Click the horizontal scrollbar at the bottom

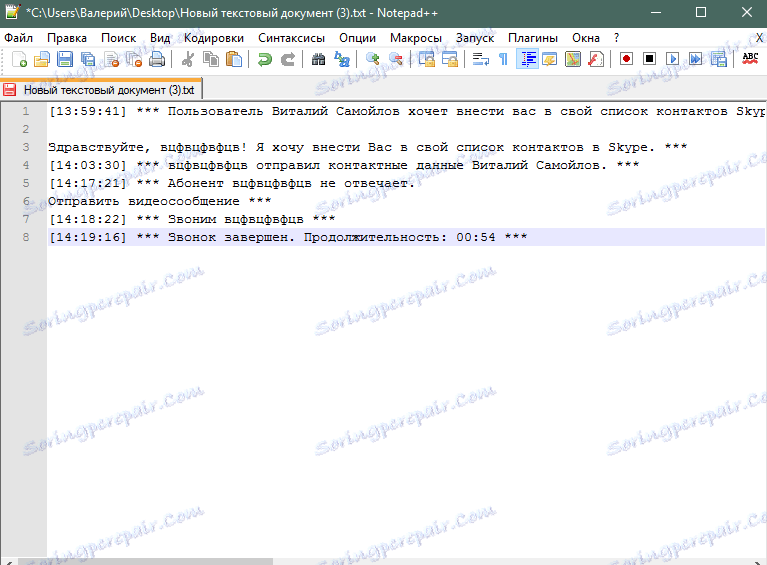pos(383,561)
